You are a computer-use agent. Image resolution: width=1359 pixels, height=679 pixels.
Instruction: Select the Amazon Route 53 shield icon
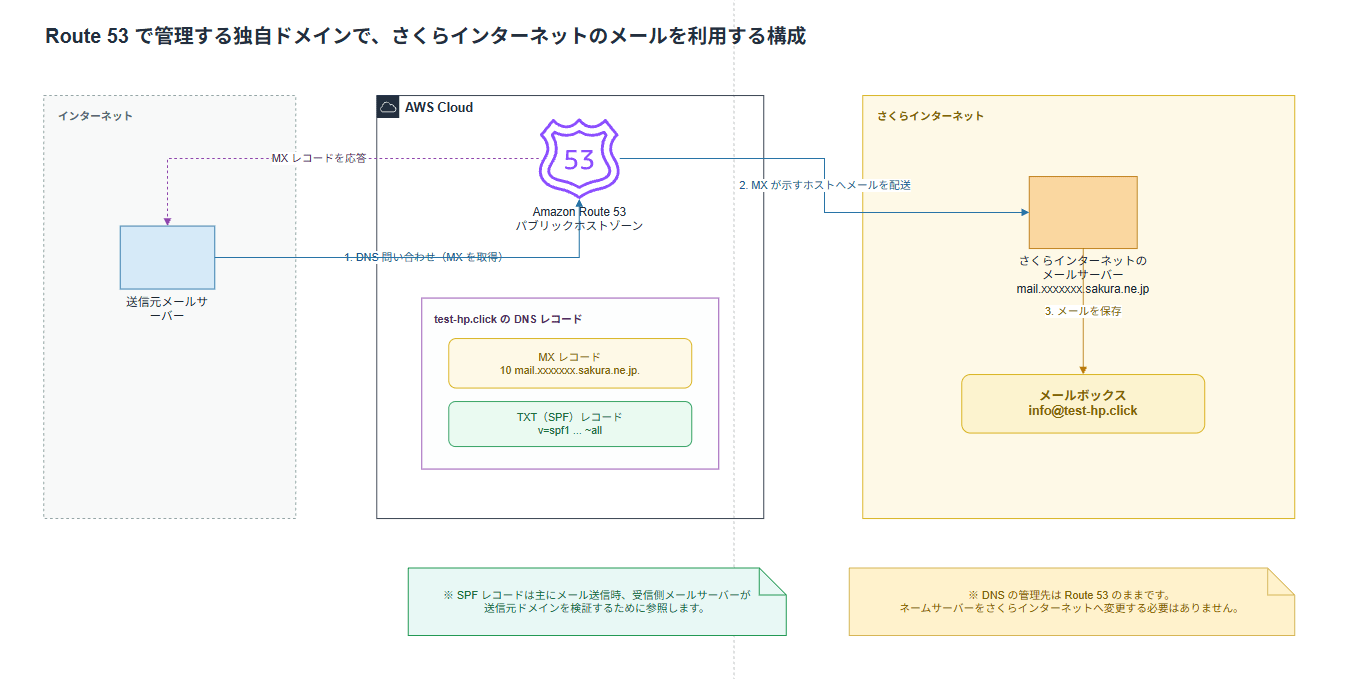click(x=579, y=159)
